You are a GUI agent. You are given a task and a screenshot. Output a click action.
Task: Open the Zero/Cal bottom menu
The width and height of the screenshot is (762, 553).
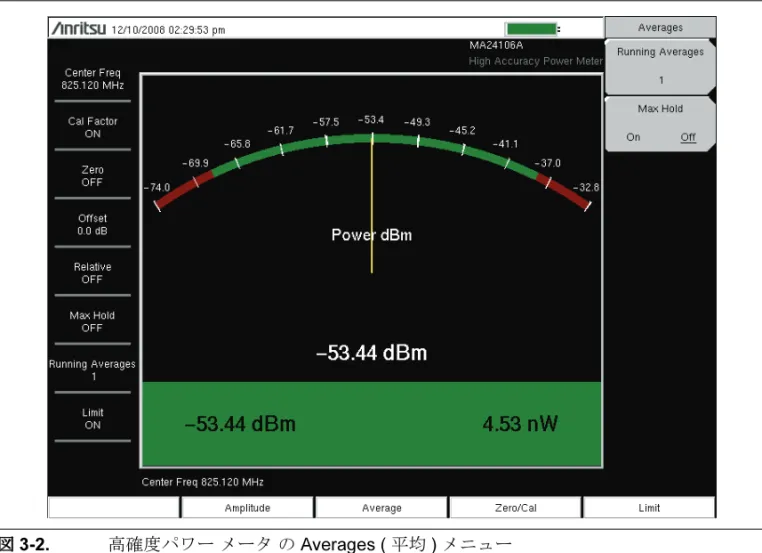[516, 508]
